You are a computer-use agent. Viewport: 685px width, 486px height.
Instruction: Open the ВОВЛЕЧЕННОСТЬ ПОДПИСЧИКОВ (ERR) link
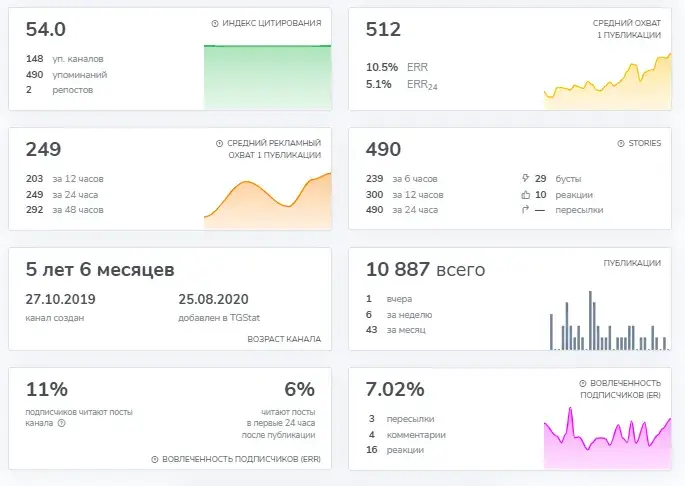[x=241, y=459]
